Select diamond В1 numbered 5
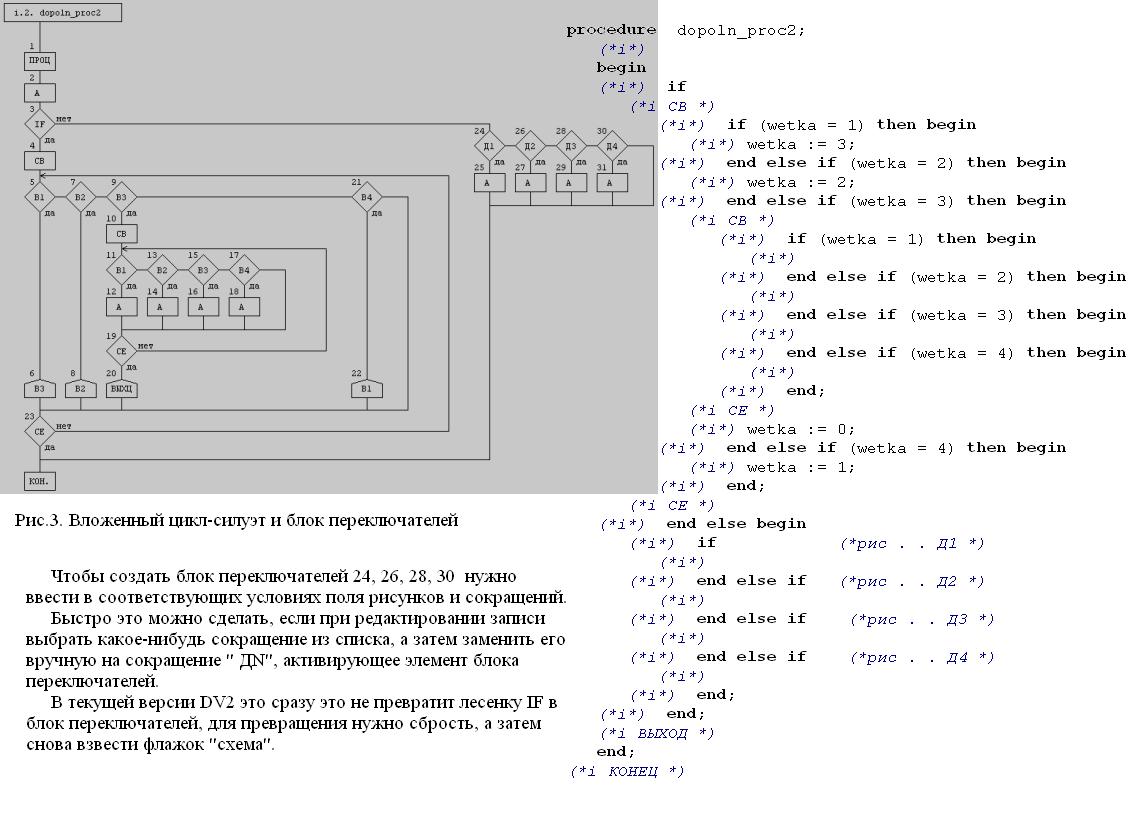 (39, 197)
